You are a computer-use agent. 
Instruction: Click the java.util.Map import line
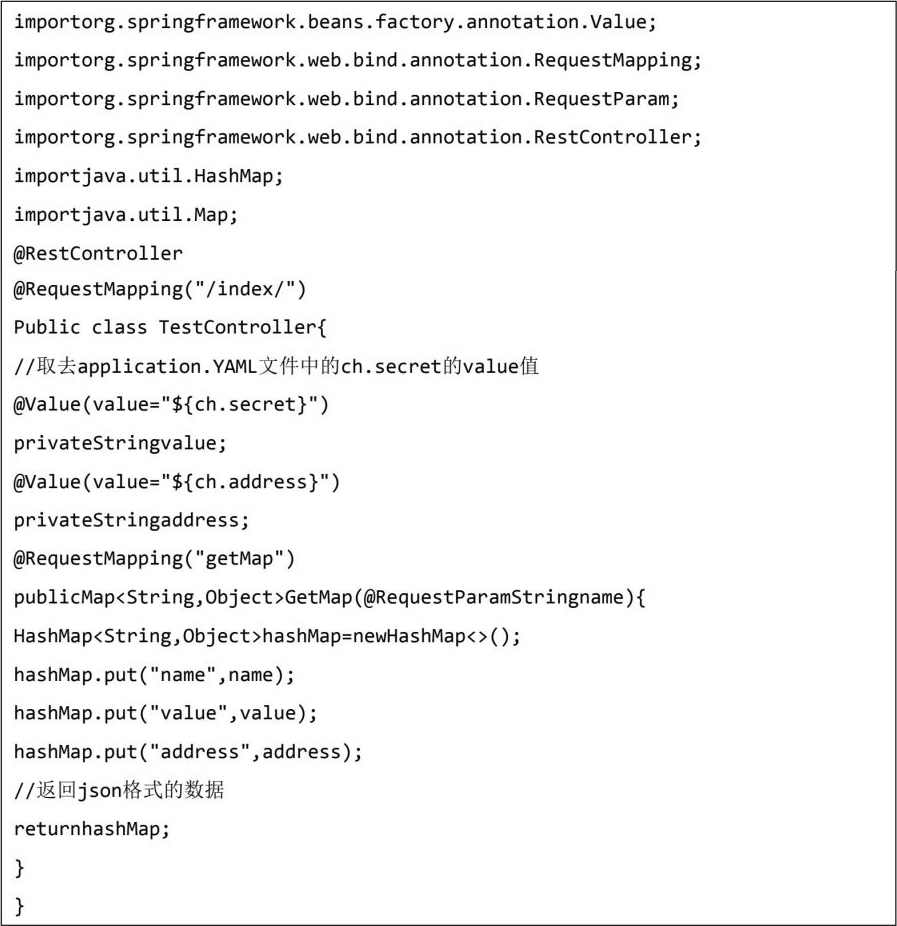126,214
